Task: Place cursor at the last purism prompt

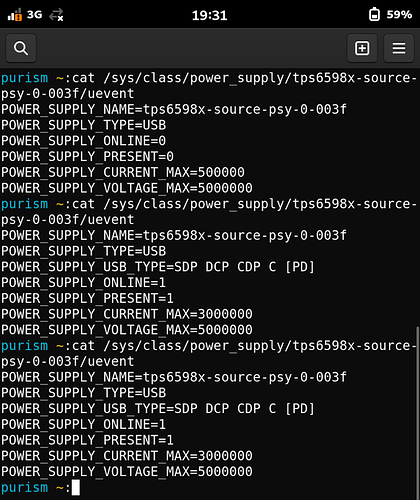Action: pos(76,488)
